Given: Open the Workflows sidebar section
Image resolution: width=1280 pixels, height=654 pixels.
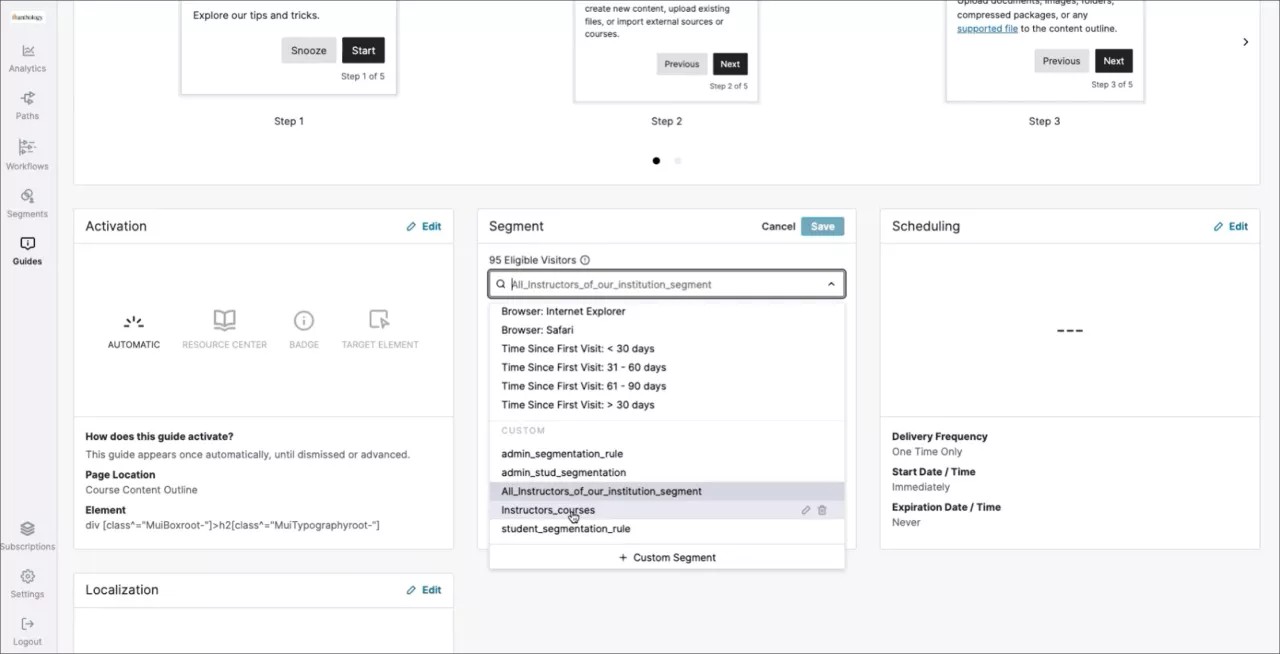Looking at the screenshot, I should click(27, 152).
